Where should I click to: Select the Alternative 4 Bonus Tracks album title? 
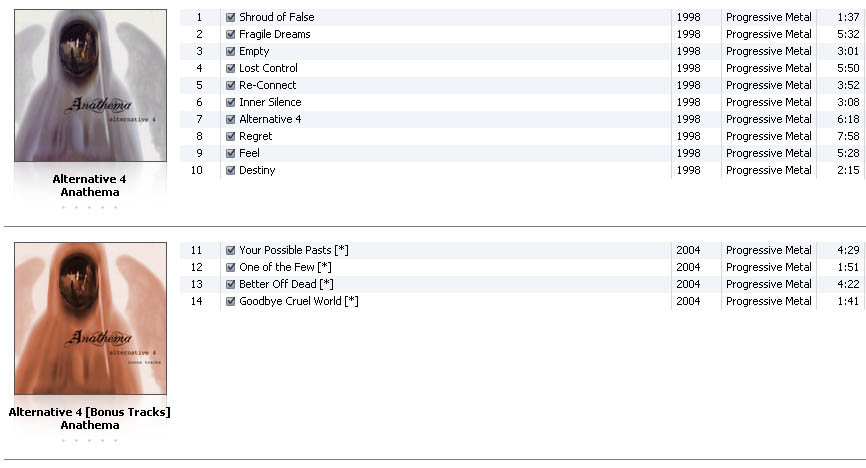point(89,412)
